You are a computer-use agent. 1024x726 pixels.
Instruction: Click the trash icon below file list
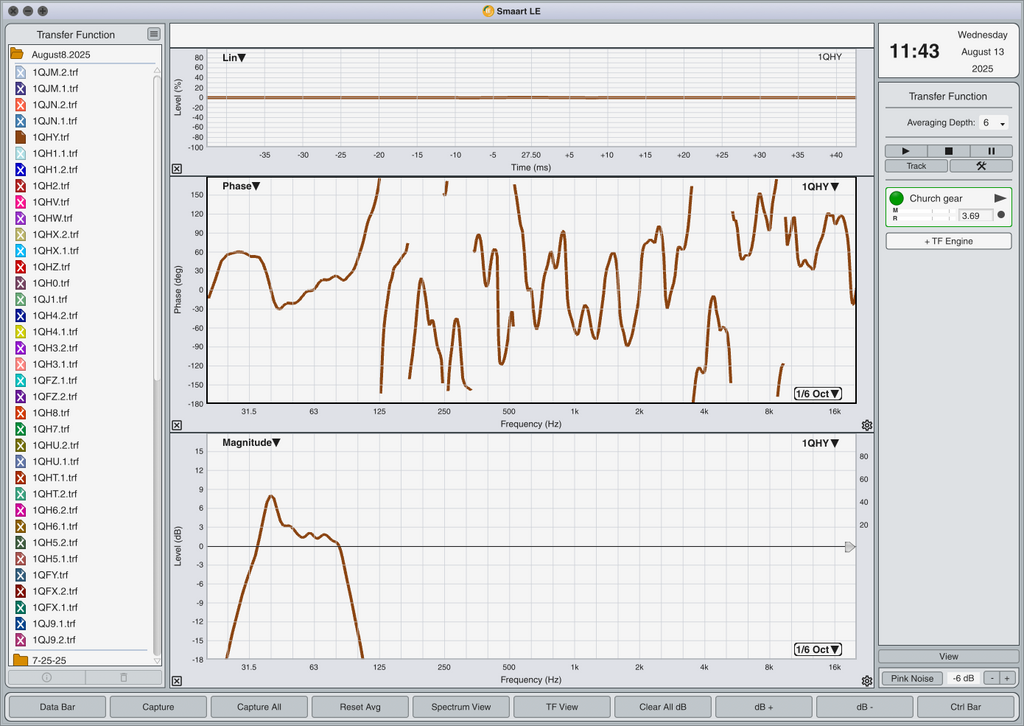pos(123,678)
